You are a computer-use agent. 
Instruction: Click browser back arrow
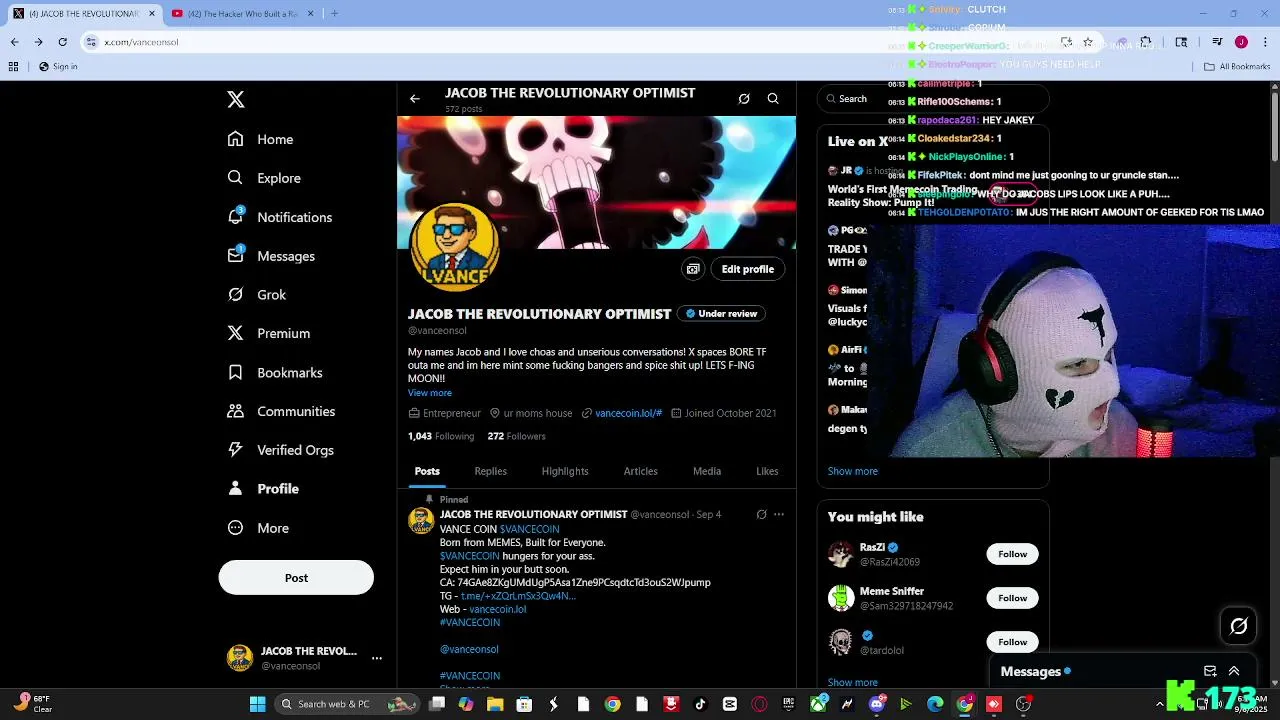point(14,42)
